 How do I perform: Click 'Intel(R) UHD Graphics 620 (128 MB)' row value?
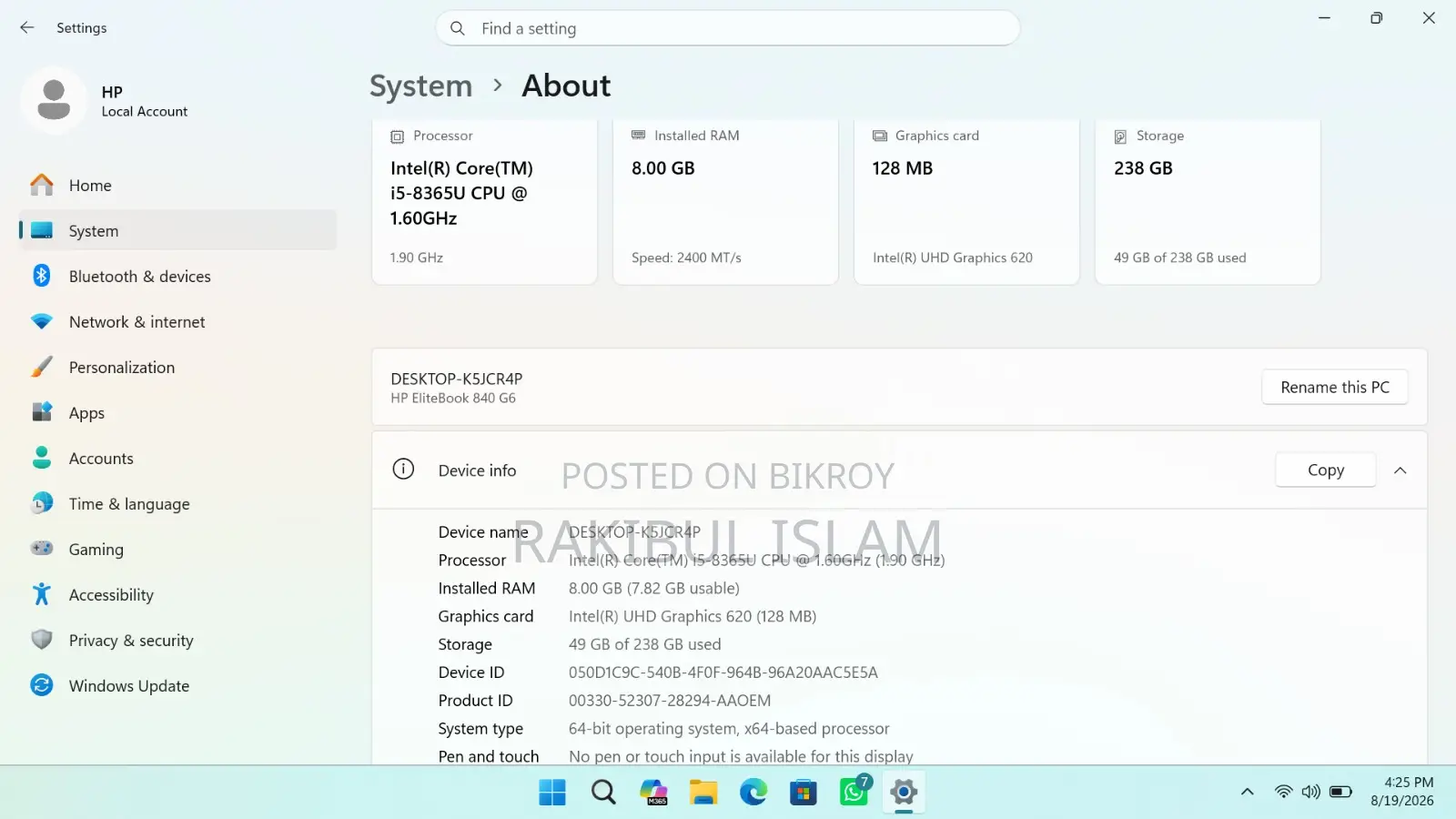point(693,617)
